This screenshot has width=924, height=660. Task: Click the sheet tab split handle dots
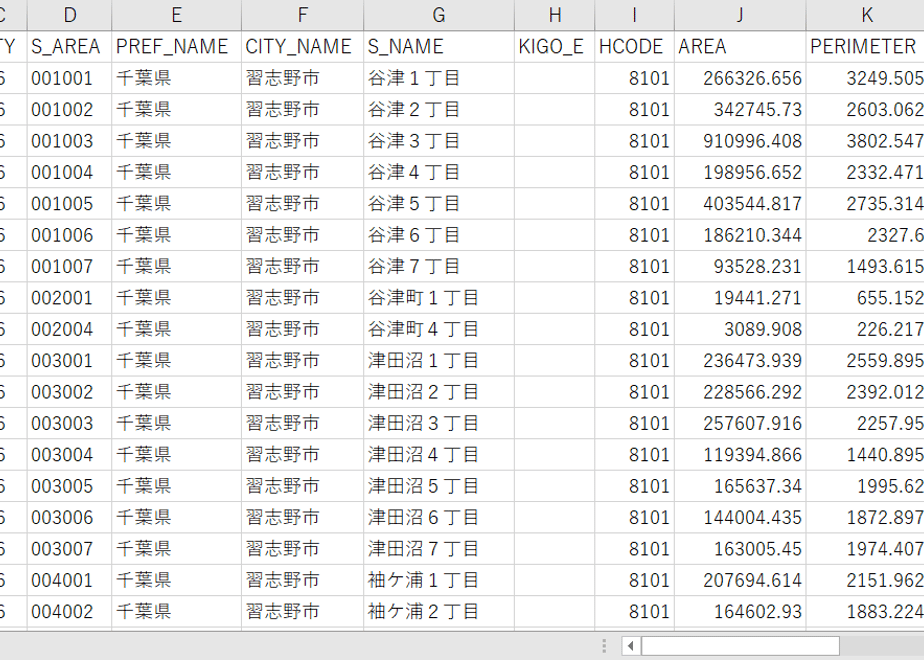coord(604,646)
